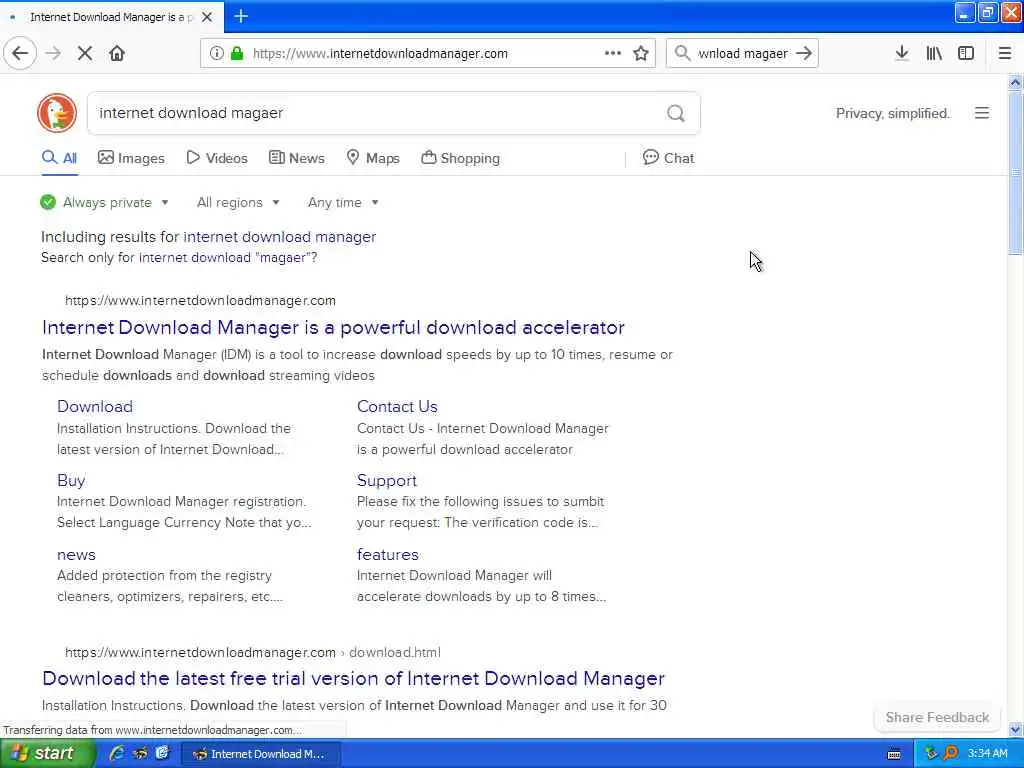
Task: Click the first result URL internetdownloadmanager.com
Action: click(x=200, y=300)
